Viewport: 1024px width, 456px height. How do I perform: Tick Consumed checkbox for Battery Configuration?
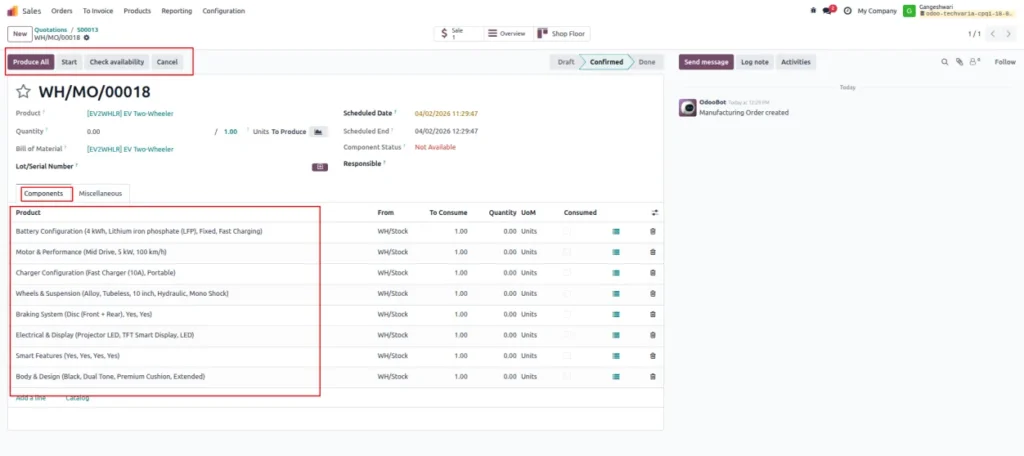567,231
